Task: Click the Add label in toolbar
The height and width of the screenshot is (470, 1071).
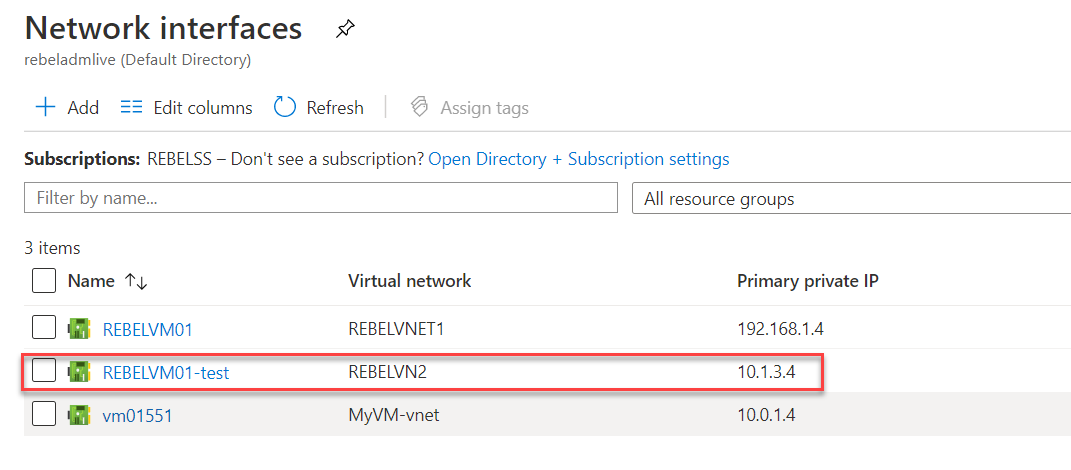Action: [x=83, y=108]
